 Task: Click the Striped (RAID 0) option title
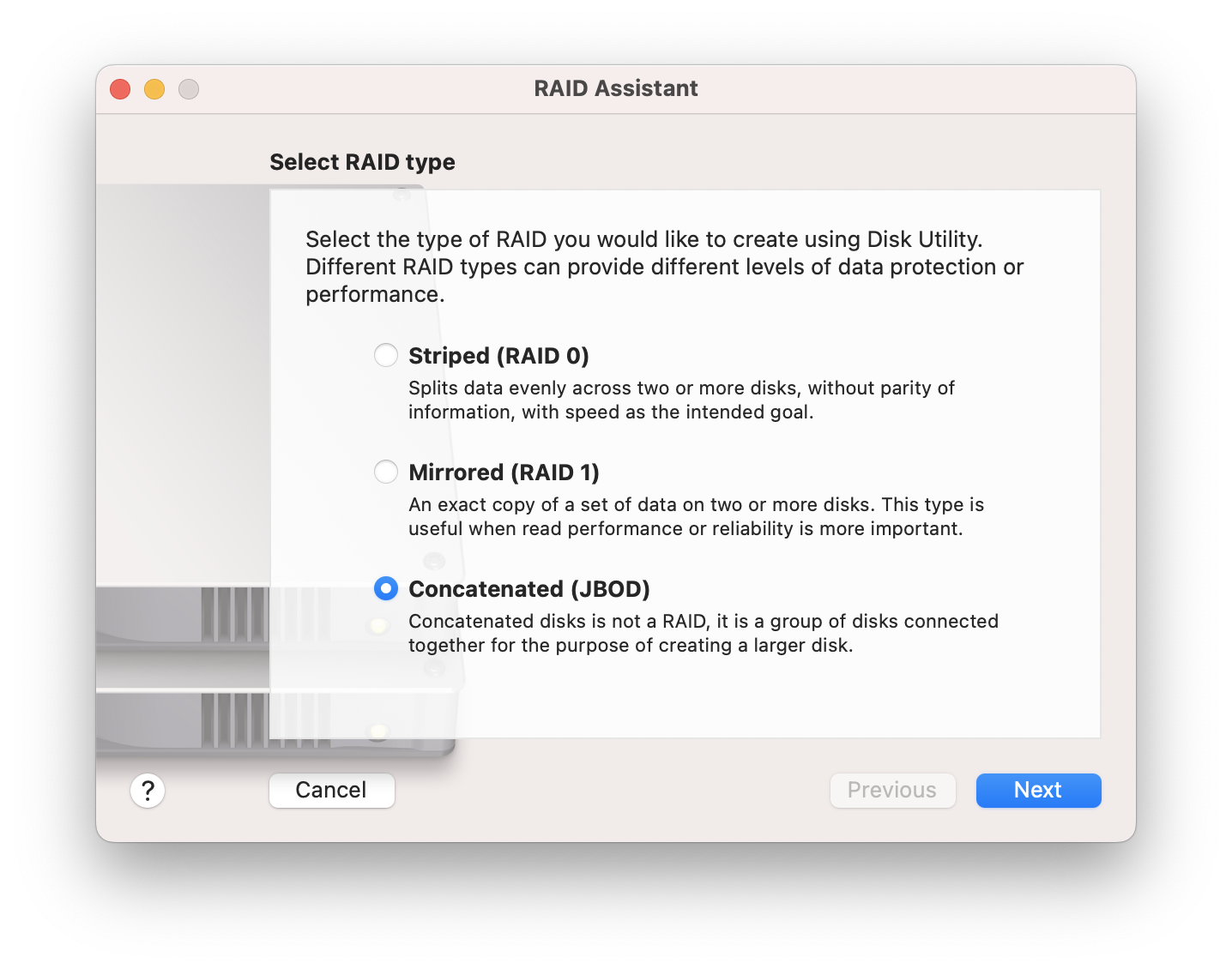498,356
